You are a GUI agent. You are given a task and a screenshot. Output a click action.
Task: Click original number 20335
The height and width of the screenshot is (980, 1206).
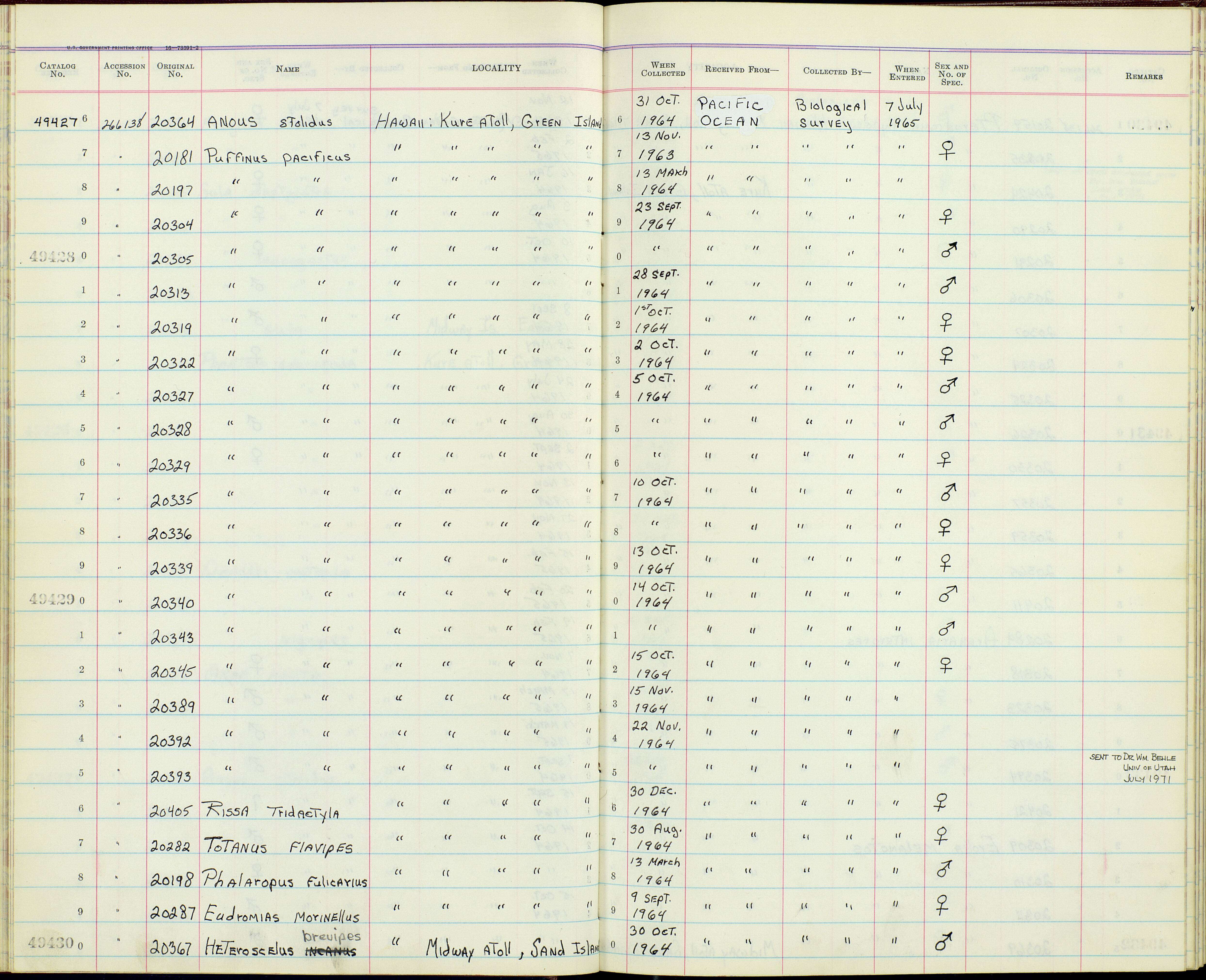tap(174, 500)
